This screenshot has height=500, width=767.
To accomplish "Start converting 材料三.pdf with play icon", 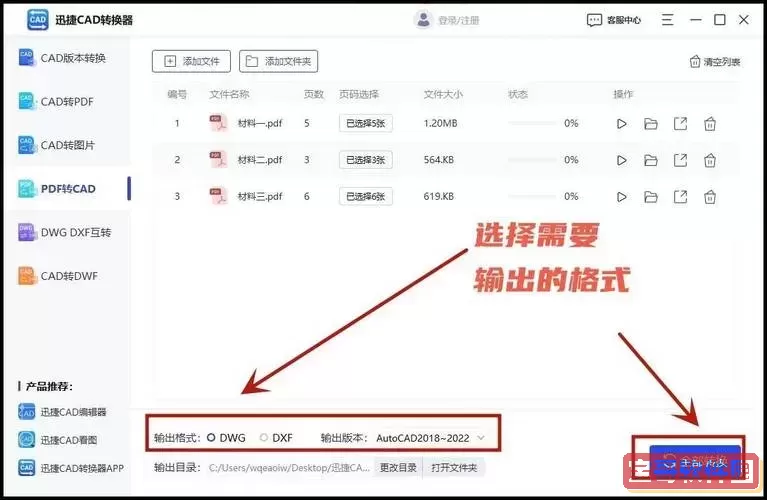I will click(621, 197).
